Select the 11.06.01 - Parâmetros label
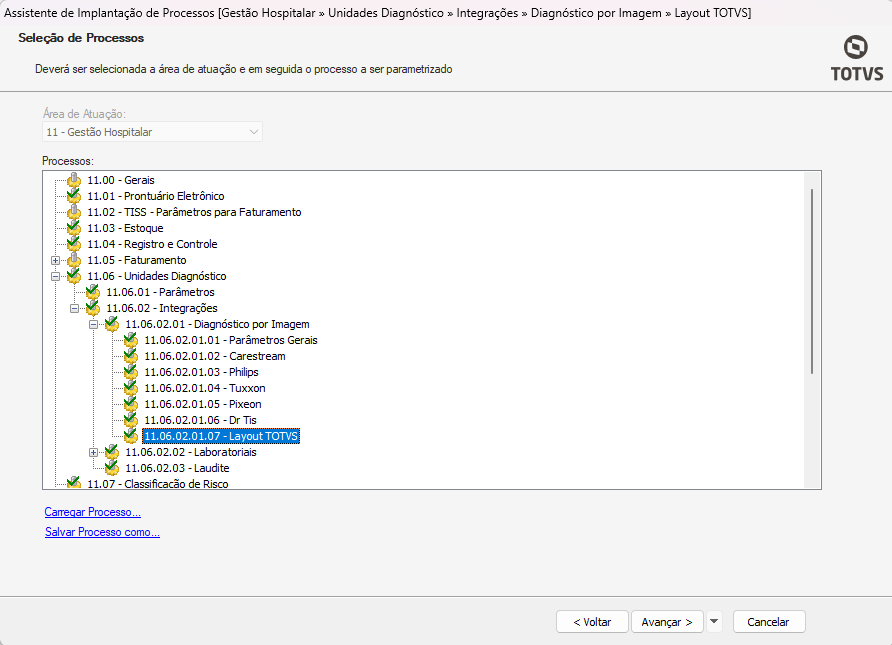The image size is (892, 645). [160, 292]
